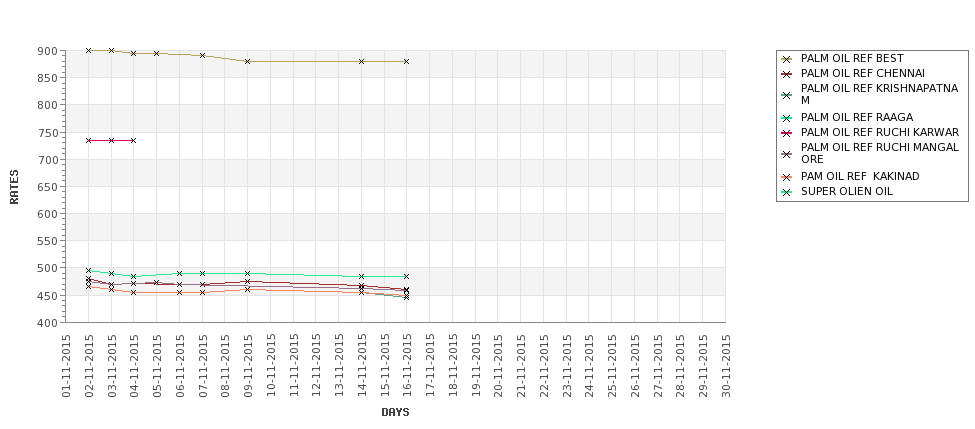975x429 pixels.
Task: Click the pink RUCHI KARWAR point on 02-11-2015
Action: pyautogui.click(x=88, y=141)
